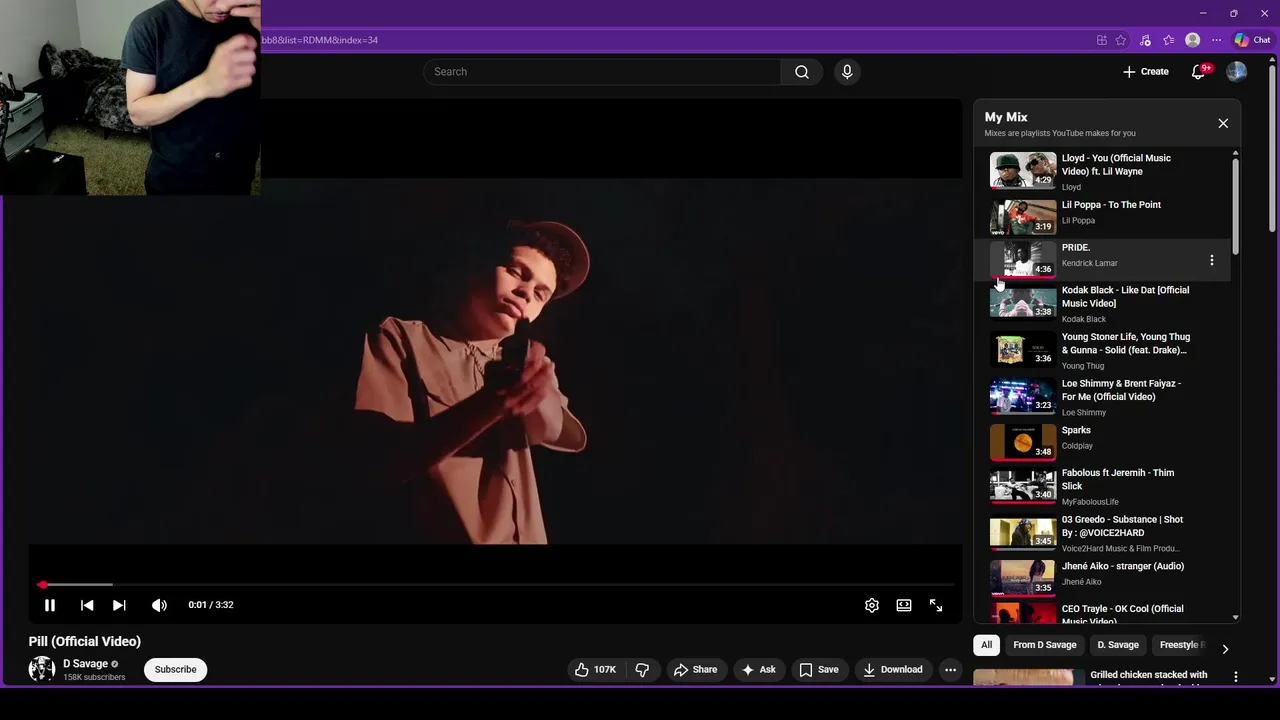Viewport: 1280px width, 720px height.
Task: Play 03 Greedo - Substance from the mix
Action: pyautogui.click(x=1100, y=533)
